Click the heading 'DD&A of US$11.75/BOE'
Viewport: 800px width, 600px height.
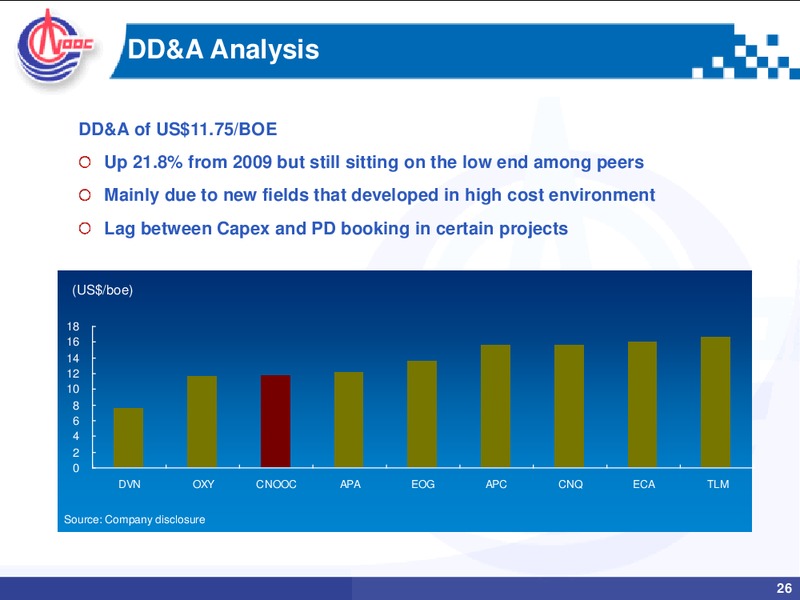pyautogui.click(x=178, y=129)
